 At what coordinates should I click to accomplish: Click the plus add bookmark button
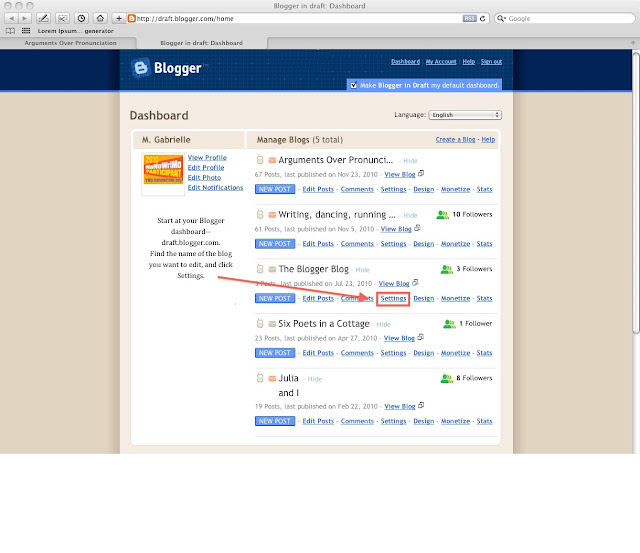point(119,18)
